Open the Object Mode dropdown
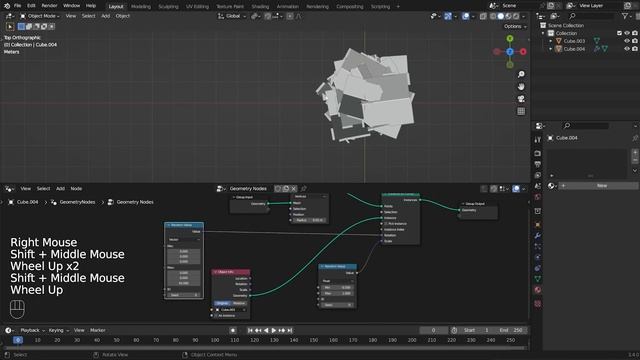640x360 pixels. click(40, 16)
